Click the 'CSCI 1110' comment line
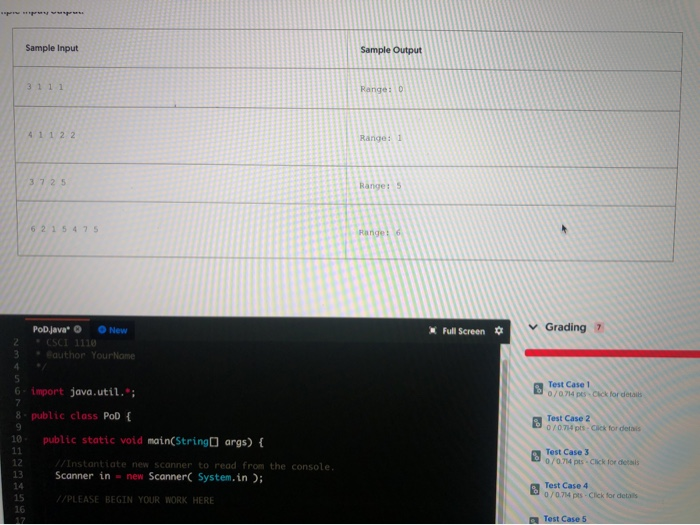The height and width of the screenshot is (525, 700). click(66, 343)
